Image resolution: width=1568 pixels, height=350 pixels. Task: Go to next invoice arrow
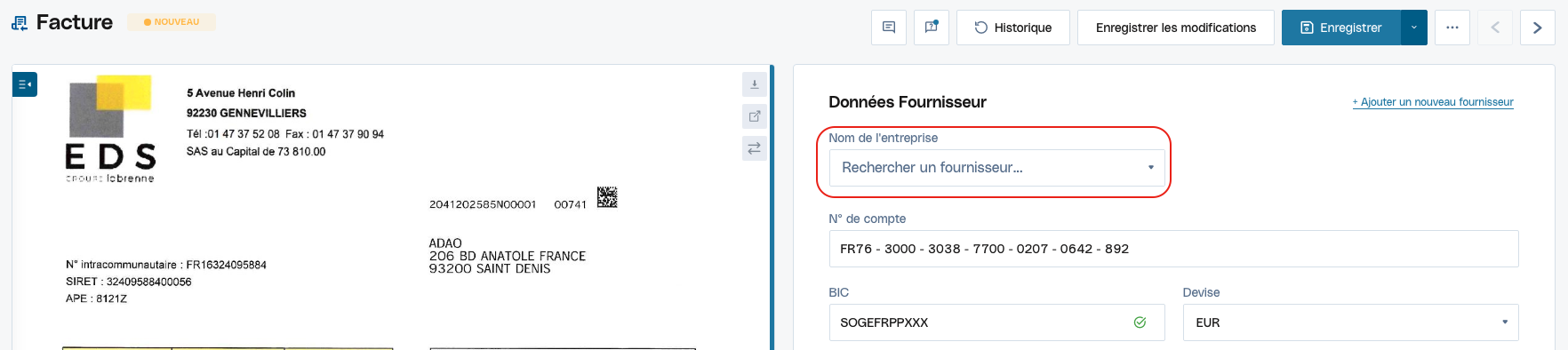click(x=1538, y=28)
